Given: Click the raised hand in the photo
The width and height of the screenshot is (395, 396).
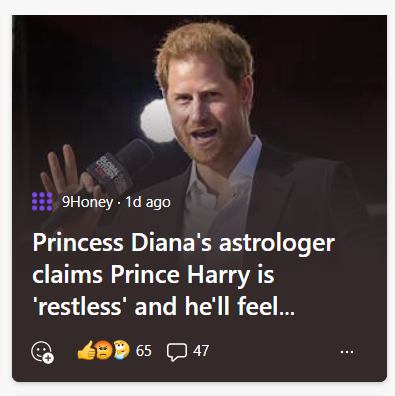Looking at the screenshot, I should pos(65,173).
